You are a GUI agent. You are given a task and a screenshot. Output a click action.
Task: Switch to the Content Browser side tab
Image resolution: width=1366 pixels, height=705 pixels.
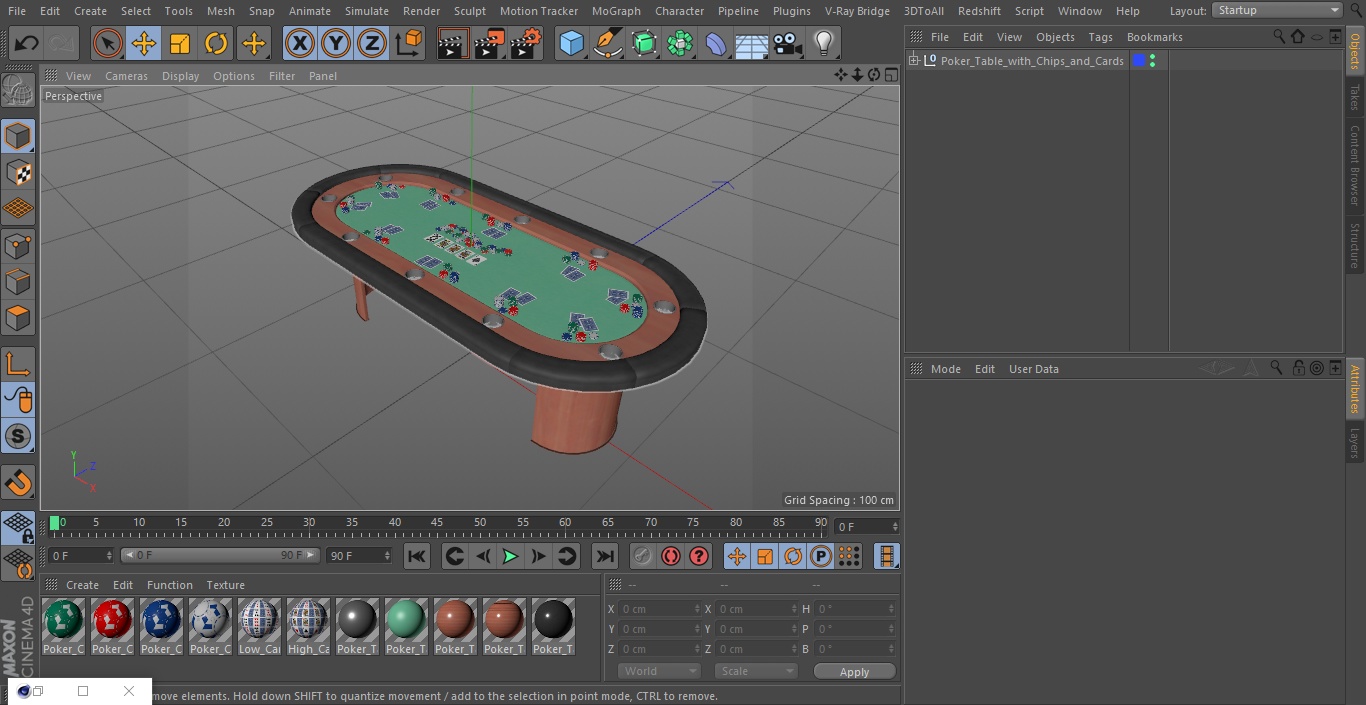(x=1355, y=165)
